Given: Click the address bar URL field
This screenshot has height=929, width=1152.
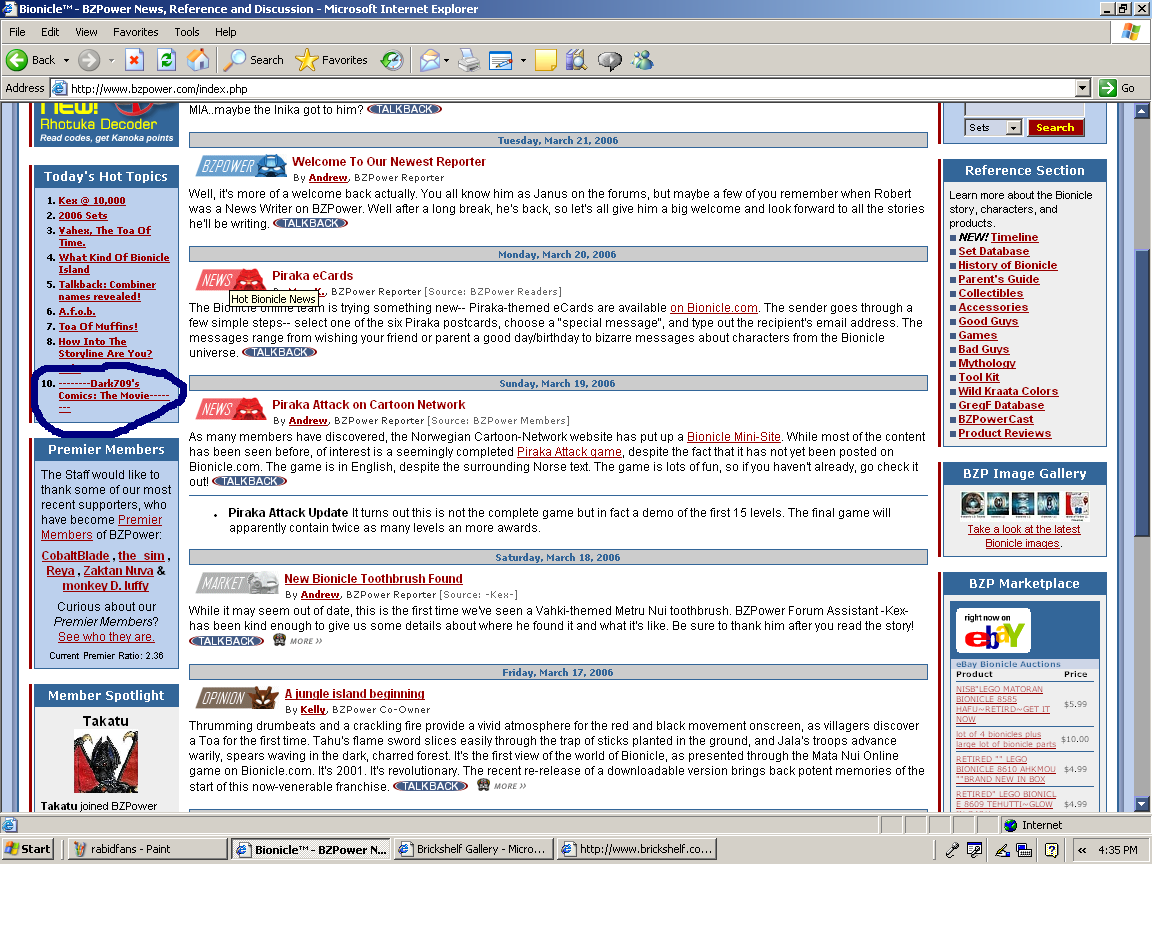Looking at the screenshot, I should point(569,88).
